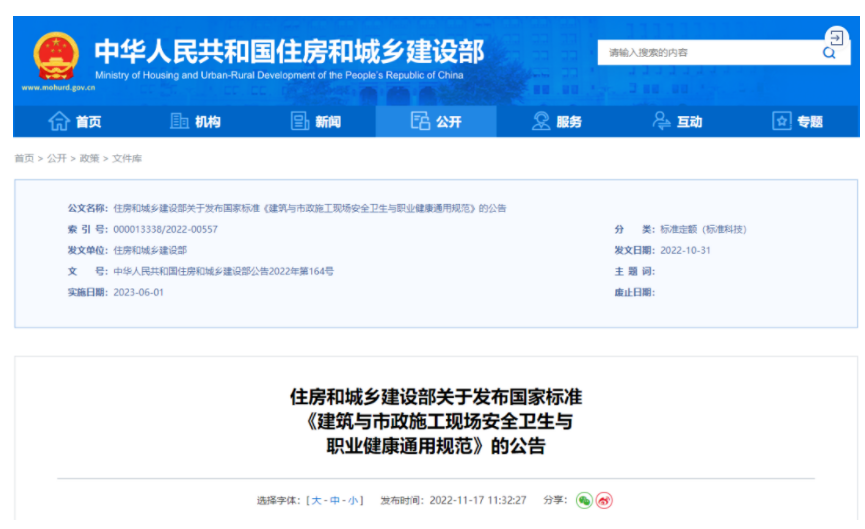Click the star icon beside 专题

(x=781, y=121)
